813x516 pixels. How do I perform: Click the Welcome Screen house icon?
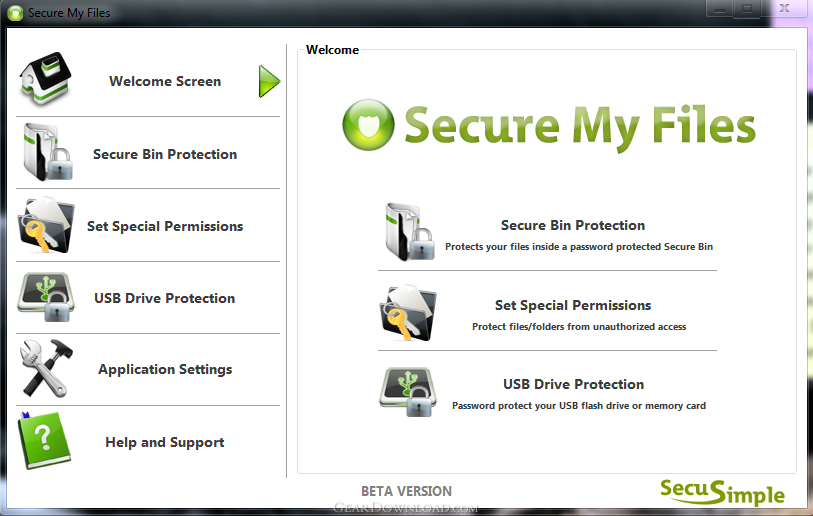tap(45, 79)
